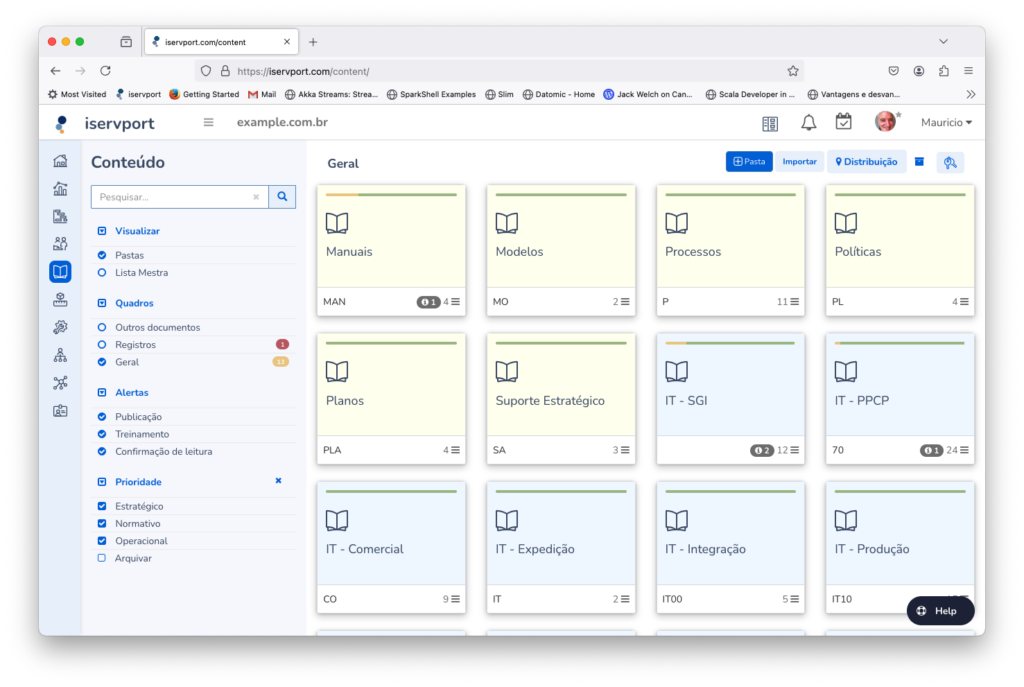Open the people training sidebar icon
Image resolution: width=1024 pixels, height=687 pixels.
tap(60, 244)
